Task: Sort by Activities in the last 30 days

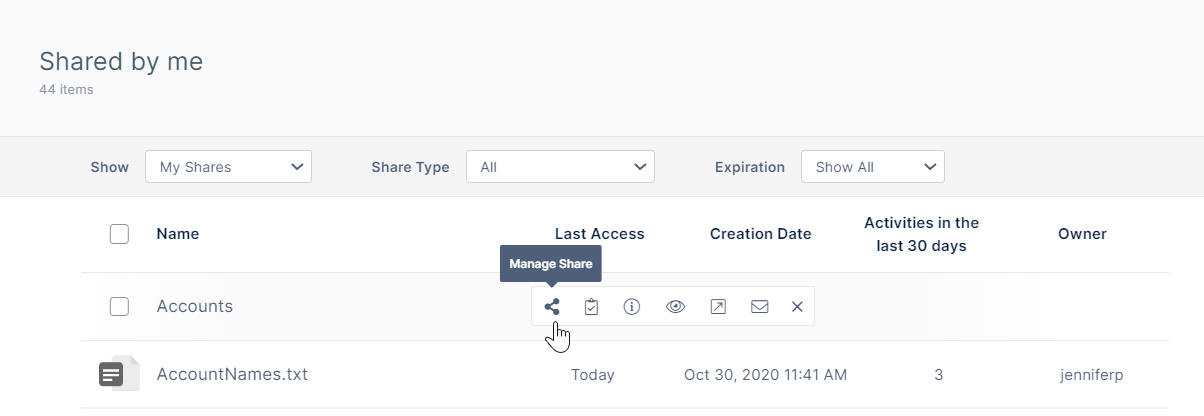Action: click(921, 234)
